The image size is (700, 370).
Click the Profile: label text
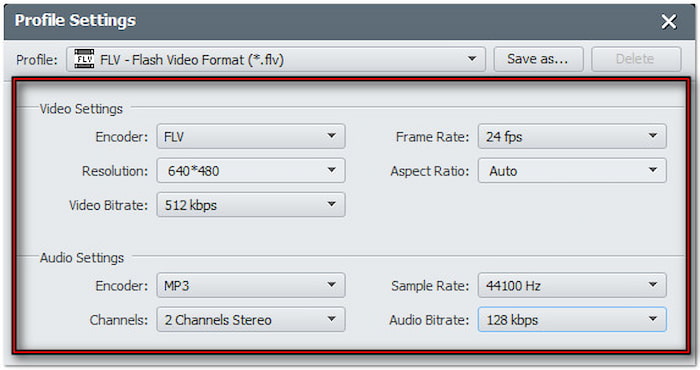point(37,59)
